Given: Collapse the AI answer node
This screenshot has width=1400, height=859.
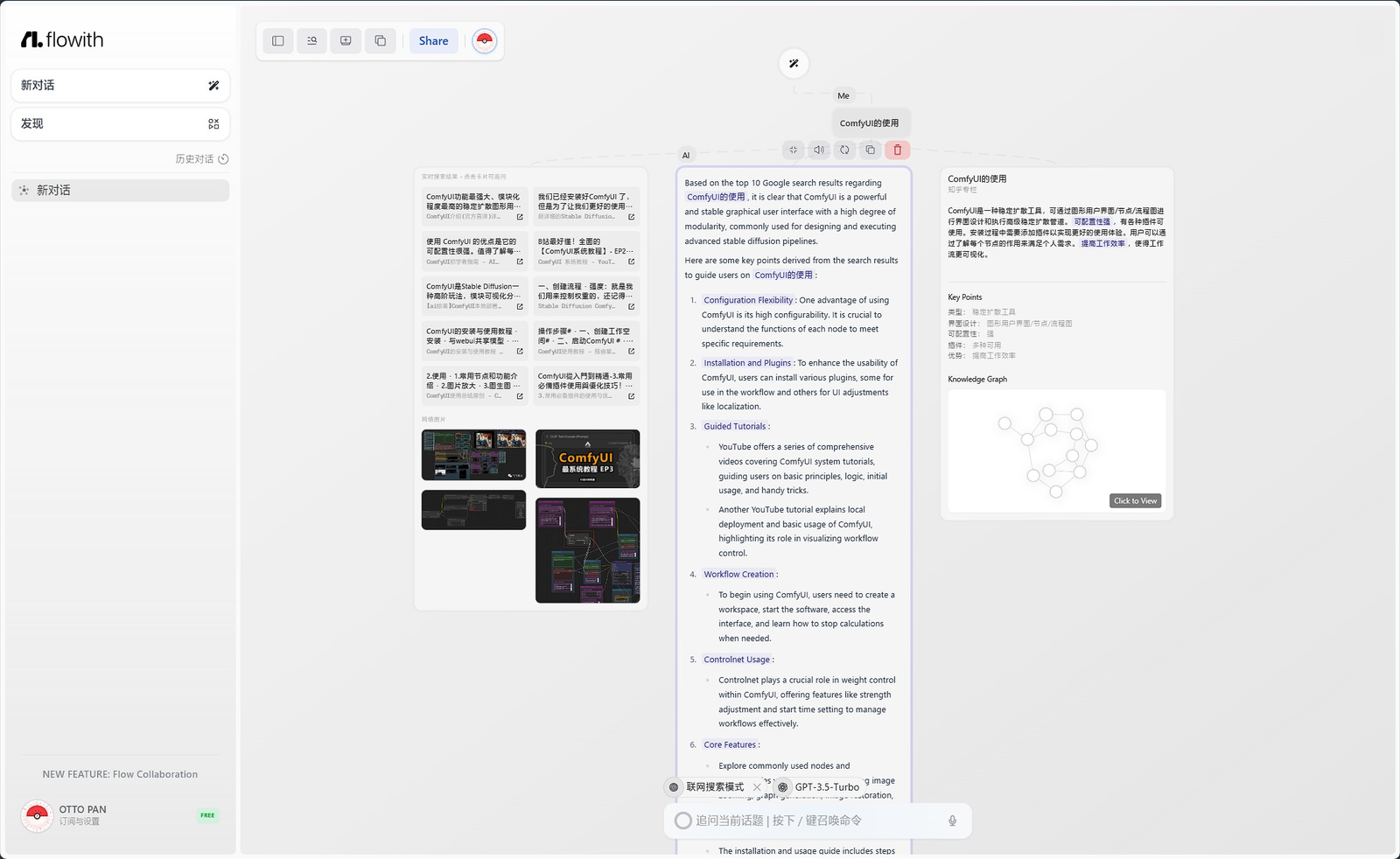Looking at the screenshot, I should pos(794,150).
